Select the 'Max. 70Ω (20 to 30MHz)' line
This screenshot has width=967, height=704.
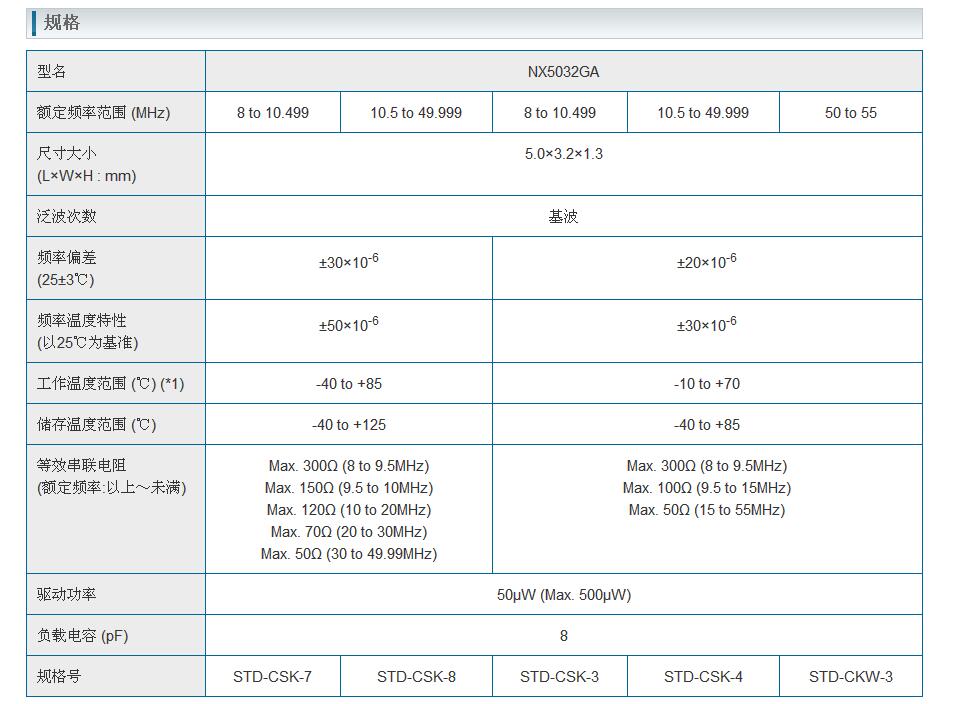(348, 532)
